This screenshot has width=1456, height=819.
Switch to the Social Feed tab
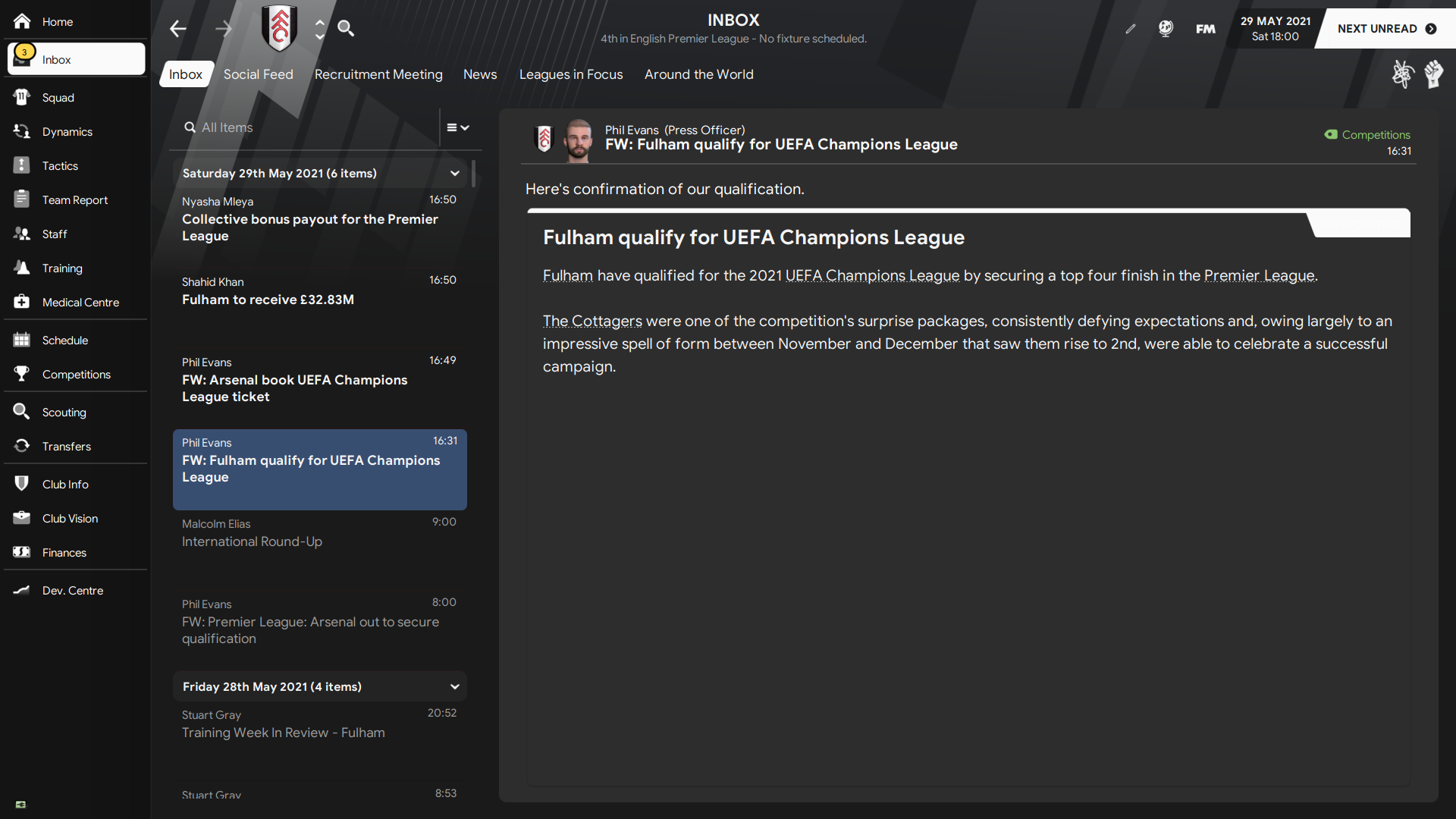258,74
